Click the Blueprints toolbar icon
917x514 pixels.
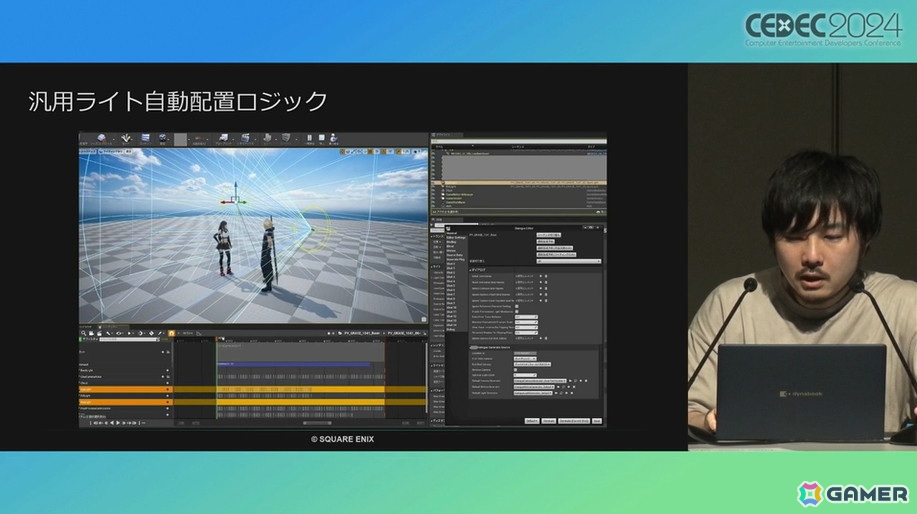[x=223, y=139]
